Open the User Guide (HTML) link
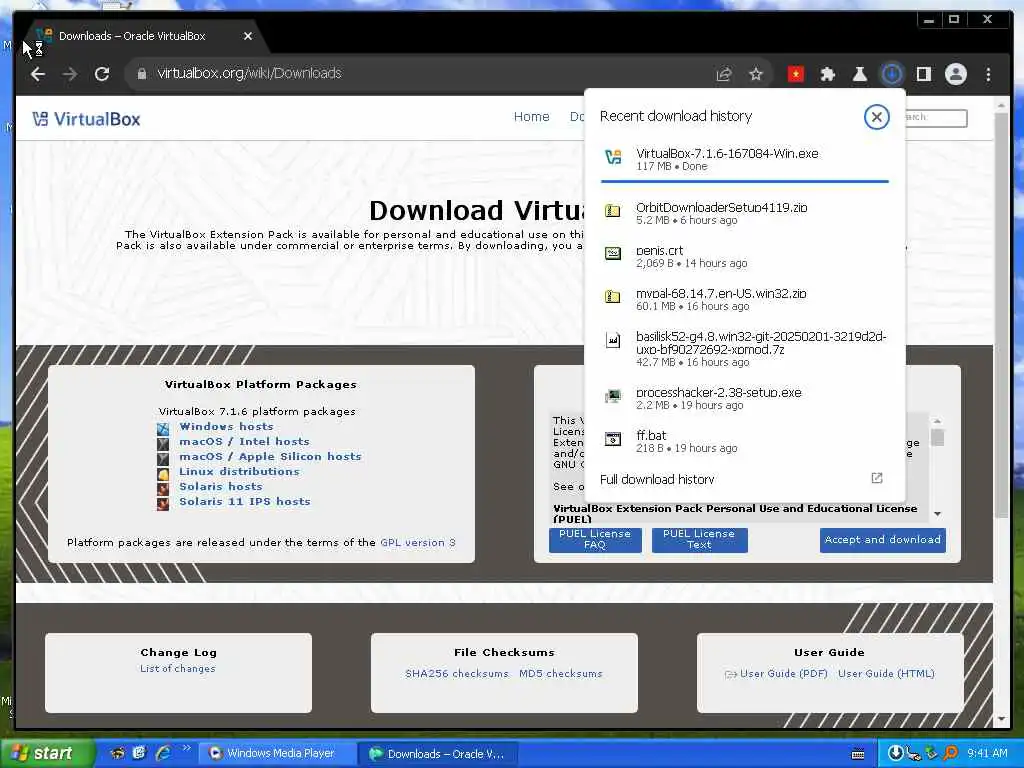Screen dimensions: 1024x768 (886, 673)
